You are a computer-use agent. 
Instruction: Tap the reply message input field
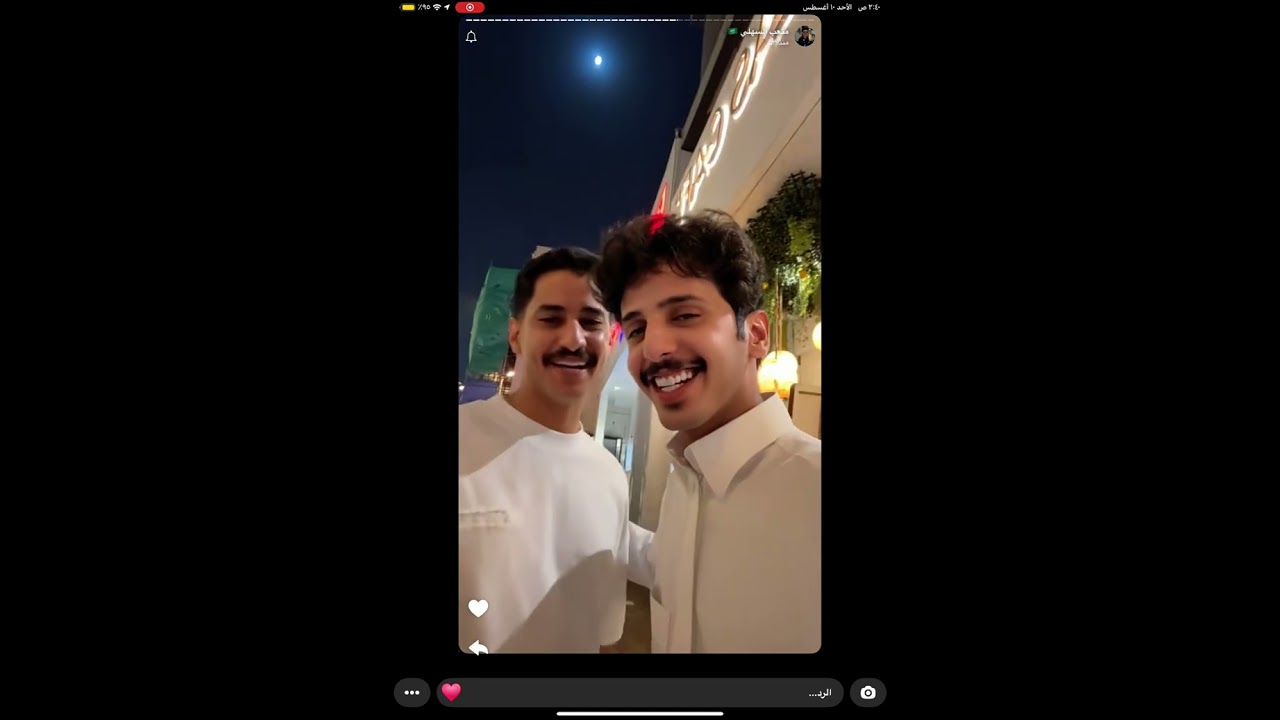point(640,692)
